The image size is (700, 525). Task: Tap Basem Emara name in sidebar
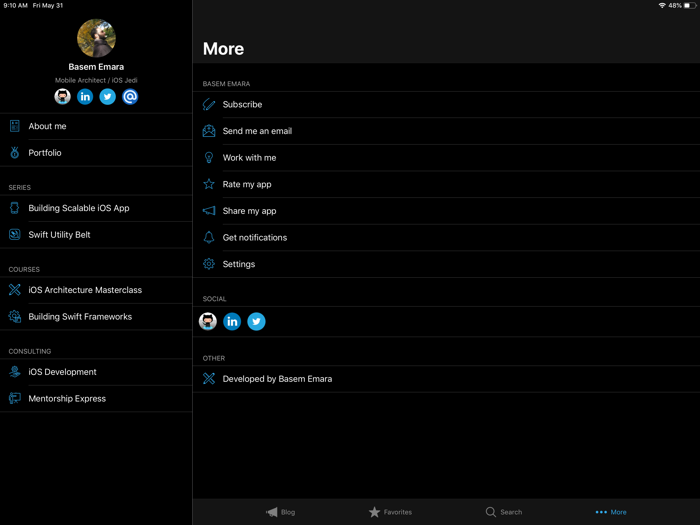point(96,67)
